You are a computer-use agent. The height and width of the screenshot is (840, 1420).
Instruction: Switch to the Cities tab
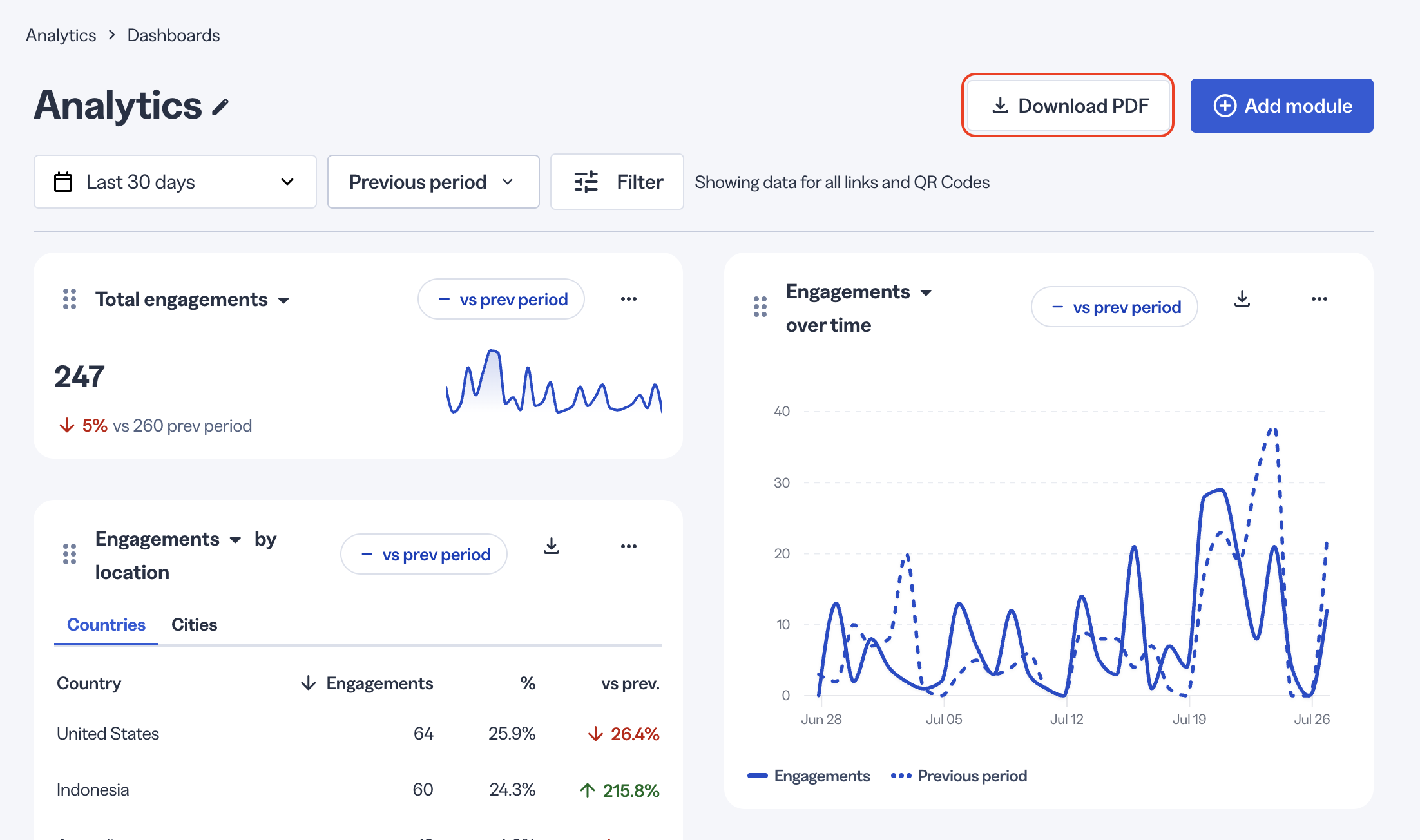[x=194, y=625]
